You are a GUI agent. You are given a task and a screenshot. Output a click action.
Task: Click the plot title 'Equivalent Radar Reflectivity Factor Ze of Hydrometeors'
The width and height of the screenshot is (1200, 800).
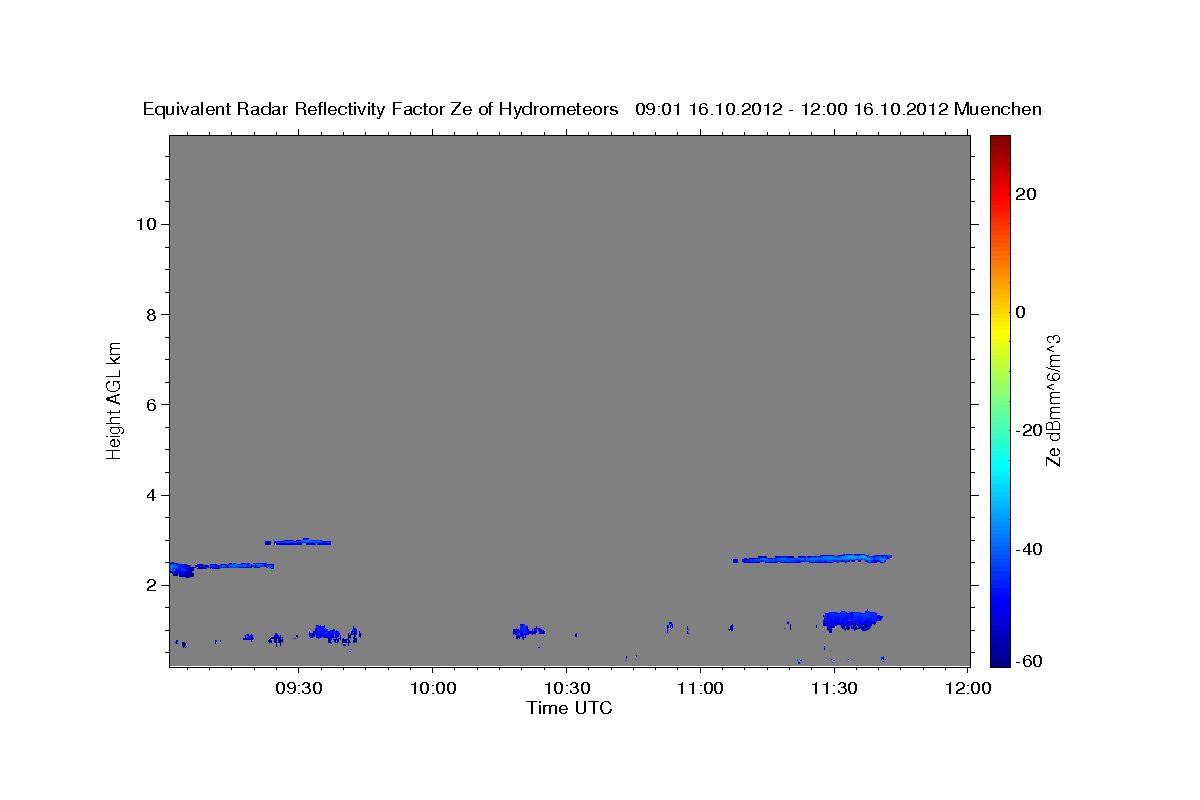click(x=381, y=109)
